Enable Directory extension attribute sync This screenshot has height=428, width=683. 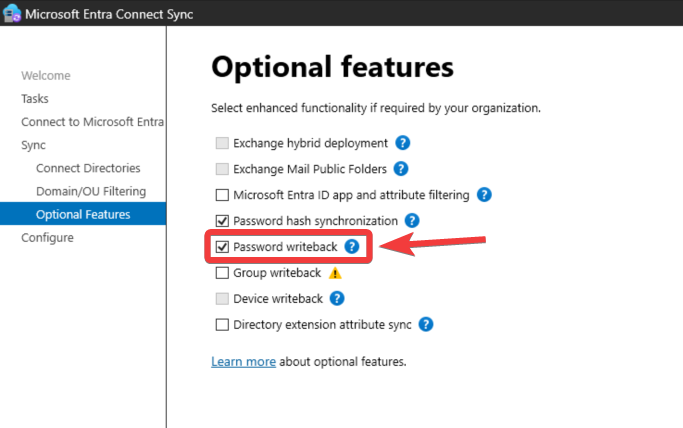222,324
